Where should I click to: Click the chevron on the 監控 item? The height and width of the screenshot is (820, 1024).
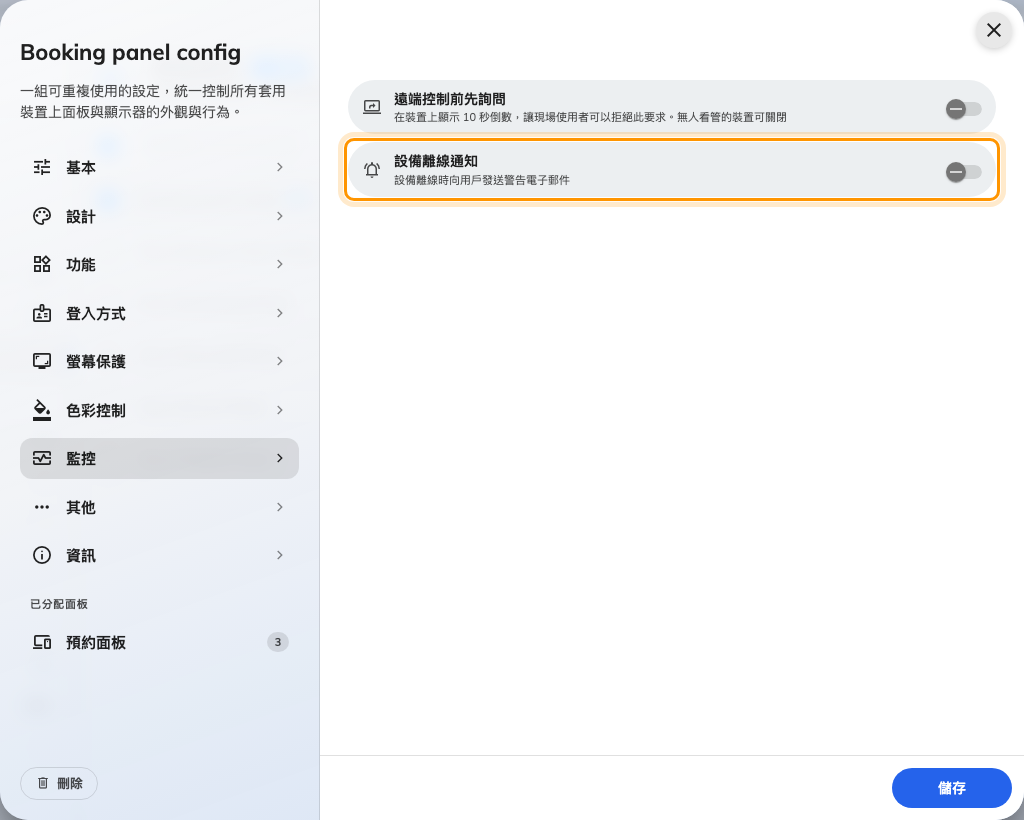point(280,458)
